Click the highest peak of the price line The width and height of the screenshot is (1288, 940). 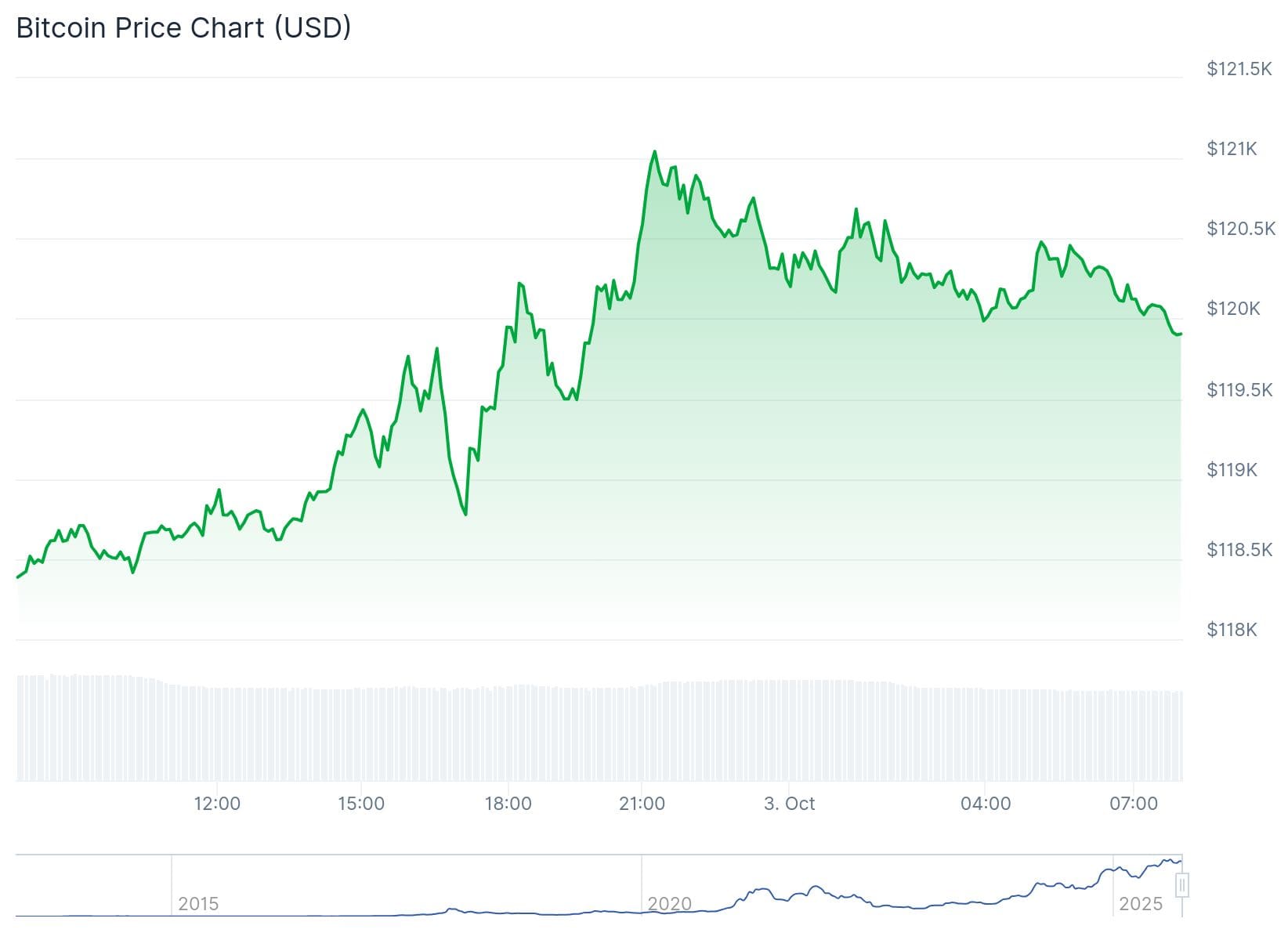655,152
